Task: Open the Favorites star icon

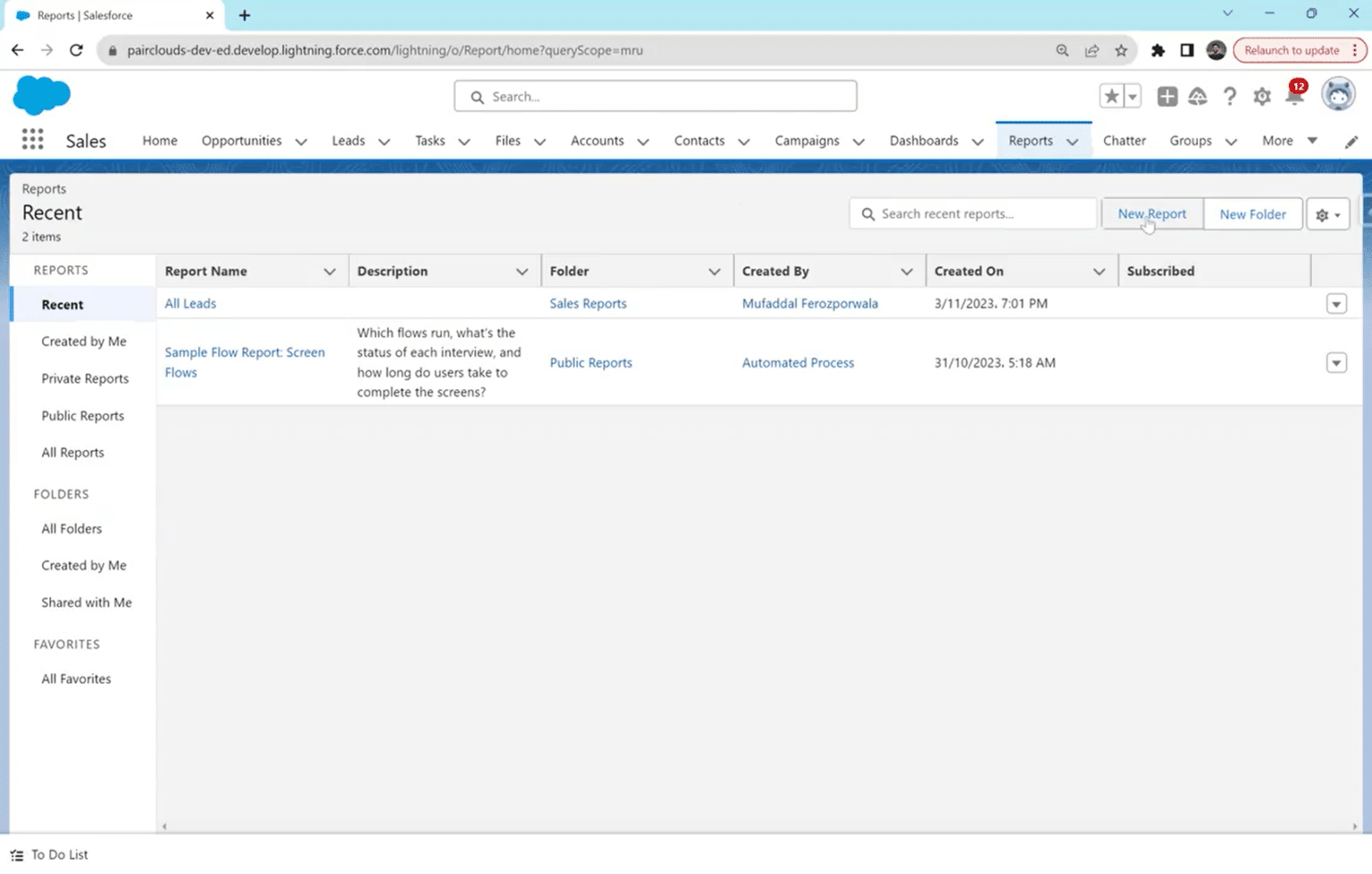Action: coord(1111,96)
